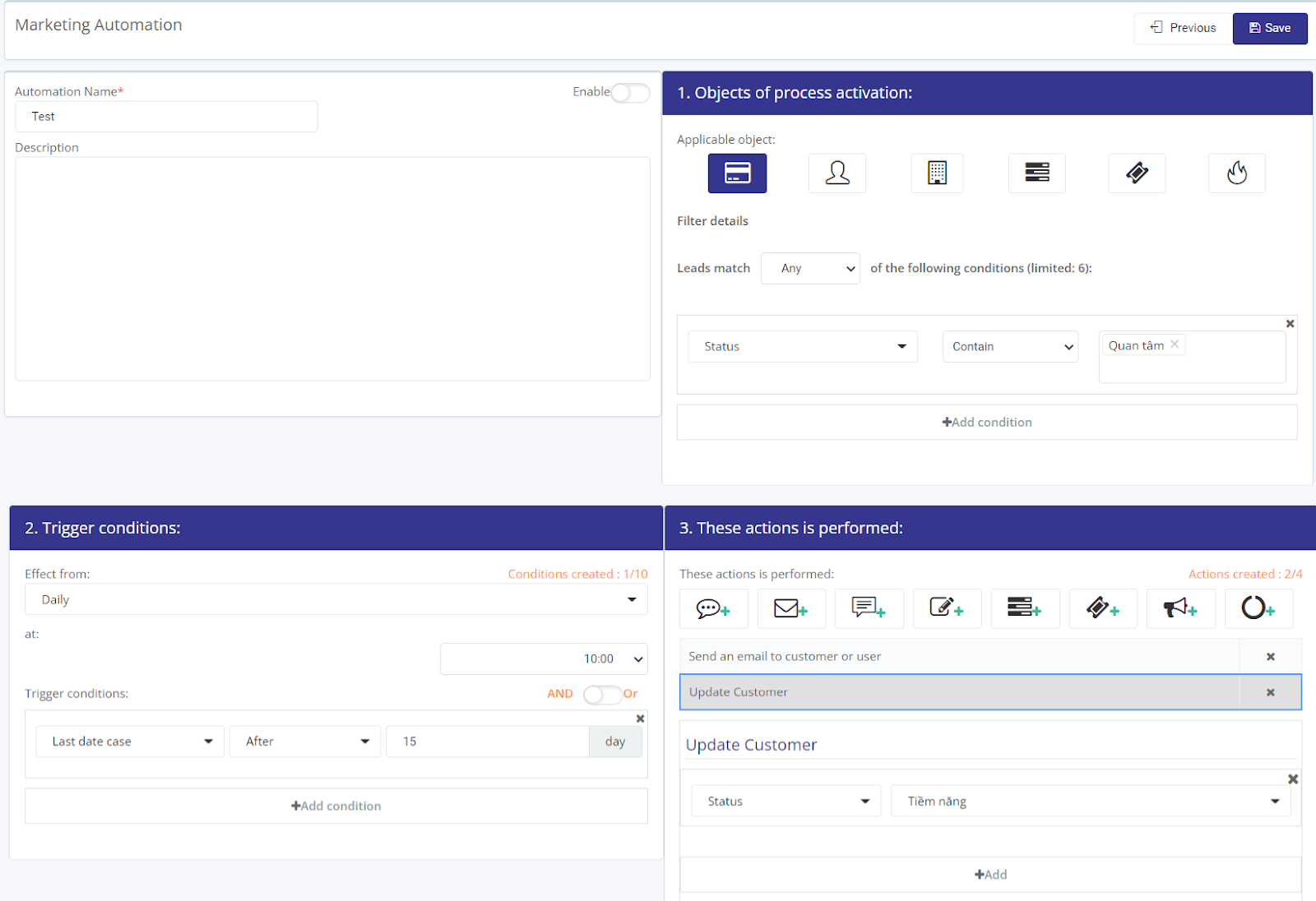Delete the Status Tiềm năng update field
This screenshot has width=1316, height=901.
click(1293, 779)
